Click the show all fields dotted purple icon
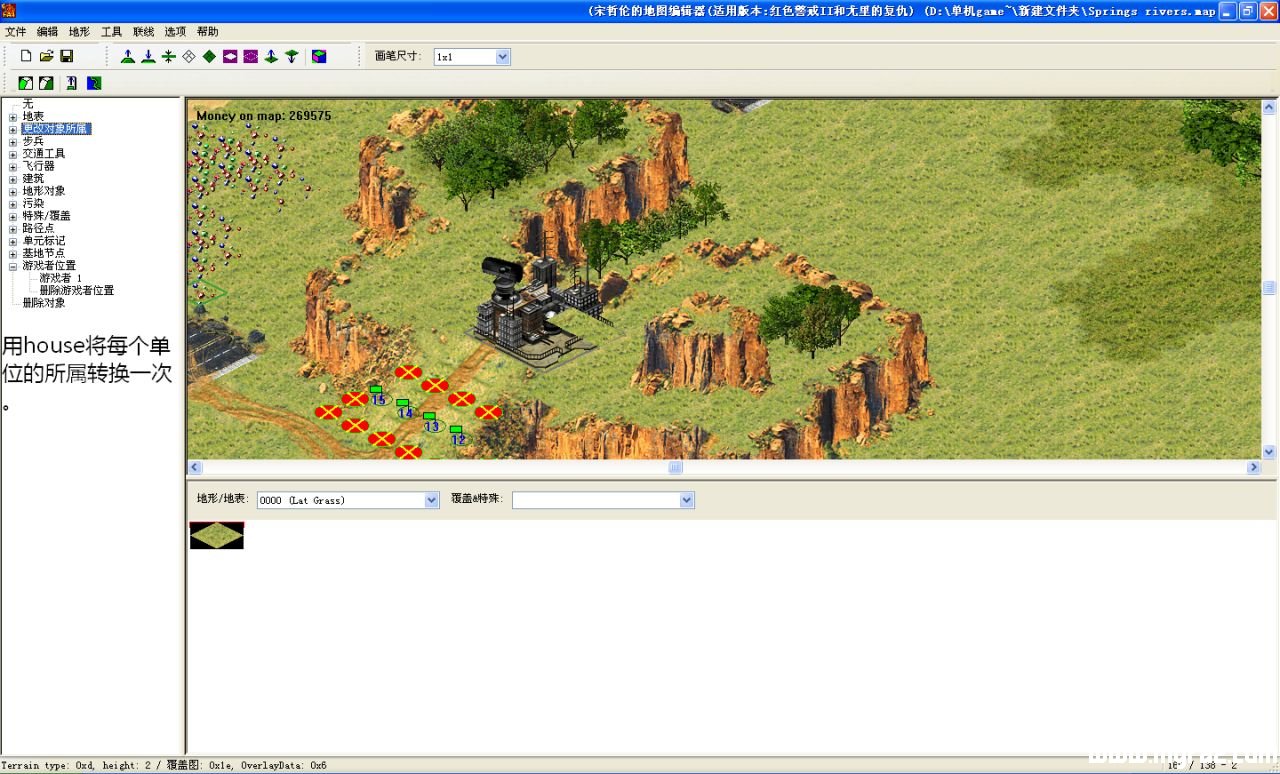Viewport: 1280px width, 774px height. click(250, 57)
